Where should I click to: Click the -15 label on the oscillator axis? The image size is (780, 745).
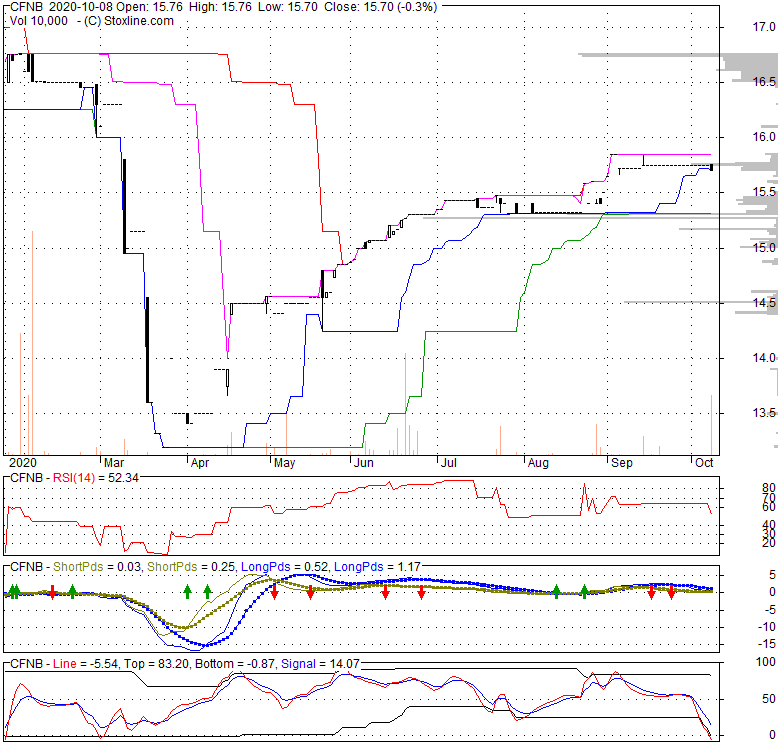tap(767, 645)
